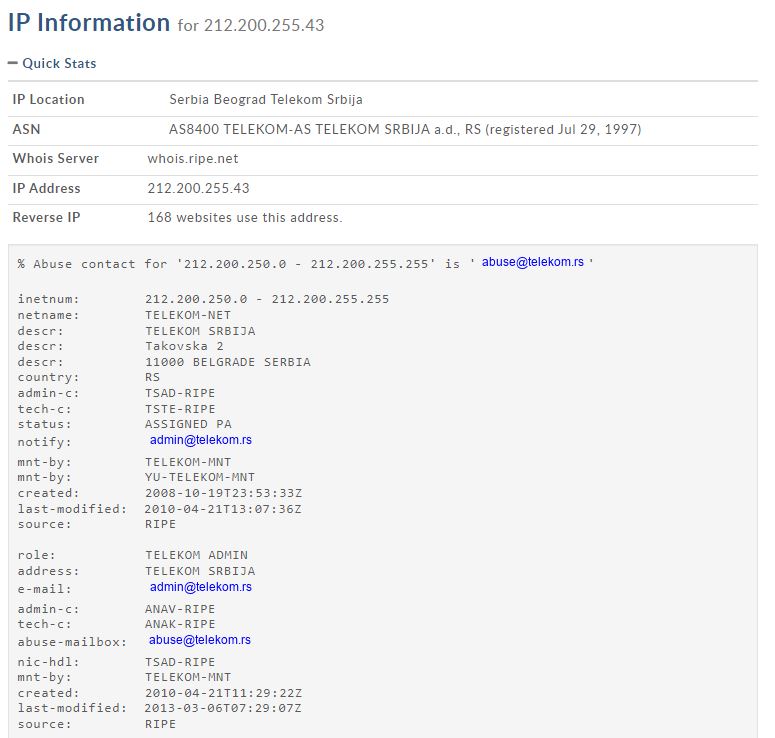The height and width of the screenshot is (738, 775).
Task: Select netname value TELEKOM-NET
Action: click(188, 315)
